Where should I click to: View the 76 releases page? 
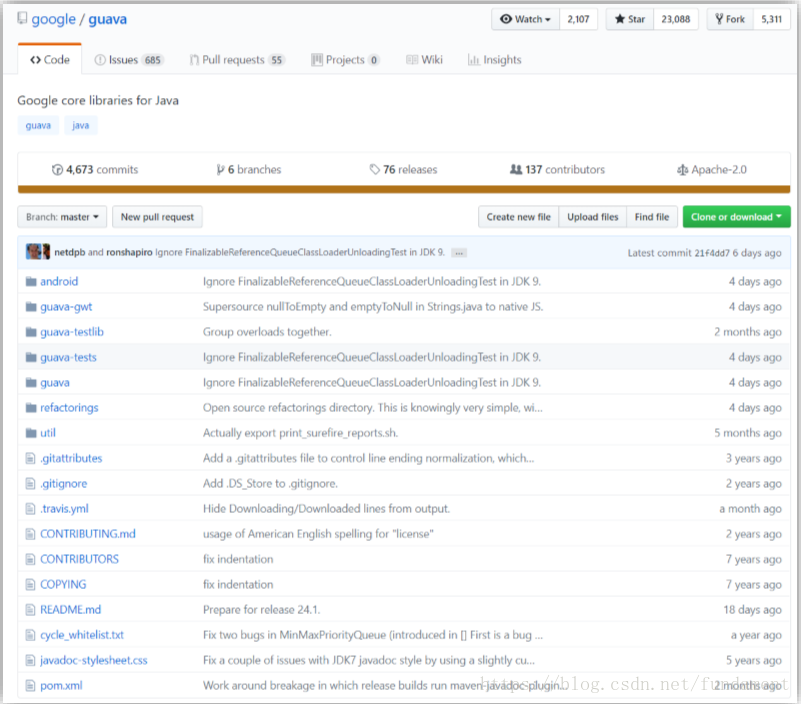tap(404, 170)
